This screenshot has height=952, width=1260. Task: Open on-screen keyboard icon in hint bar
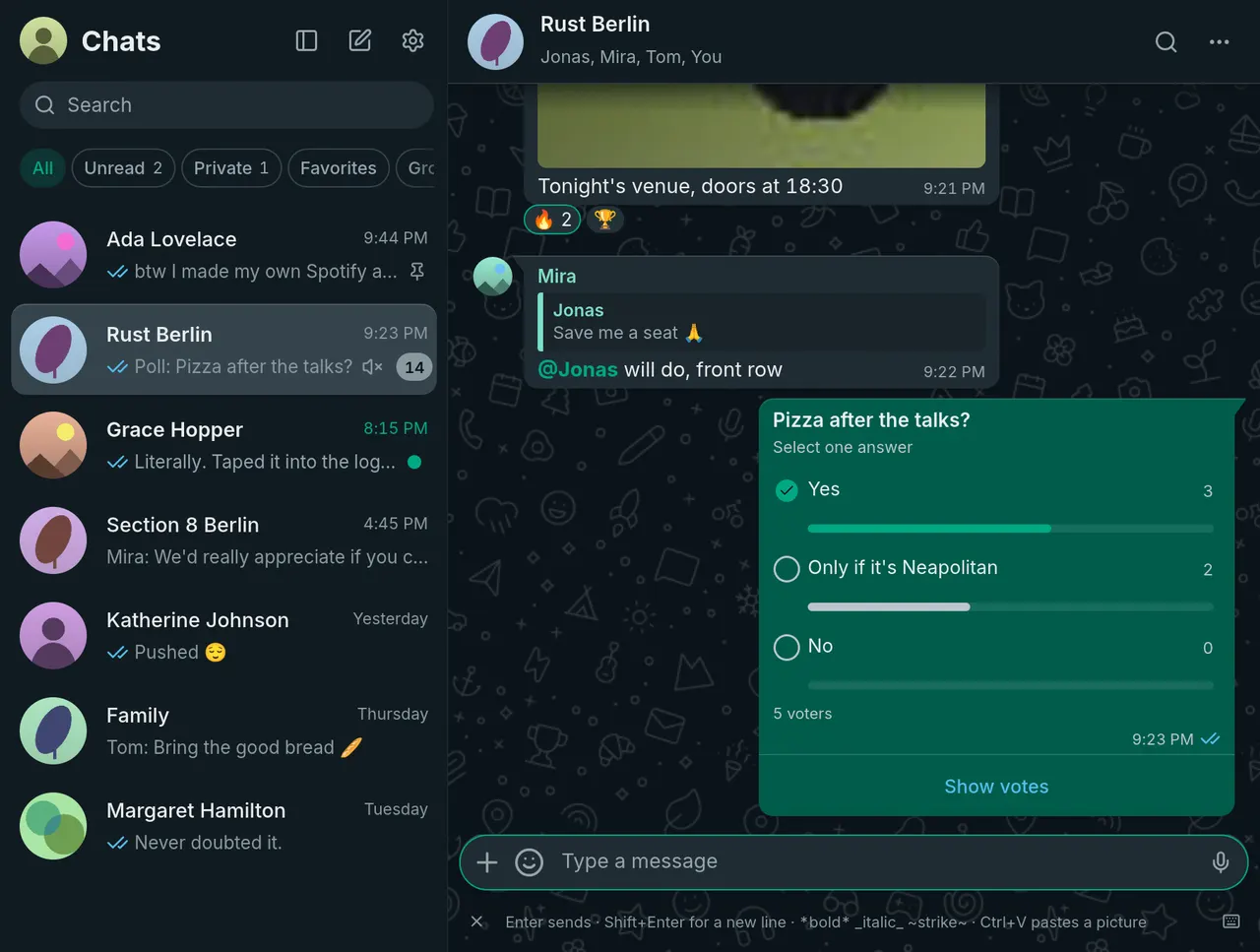click(1230, 921)
